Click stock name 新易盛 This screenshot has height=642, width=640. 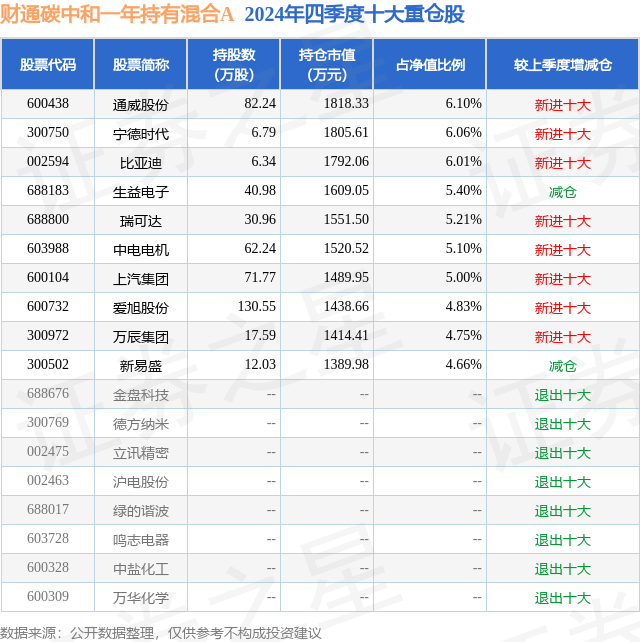[141, 366]
